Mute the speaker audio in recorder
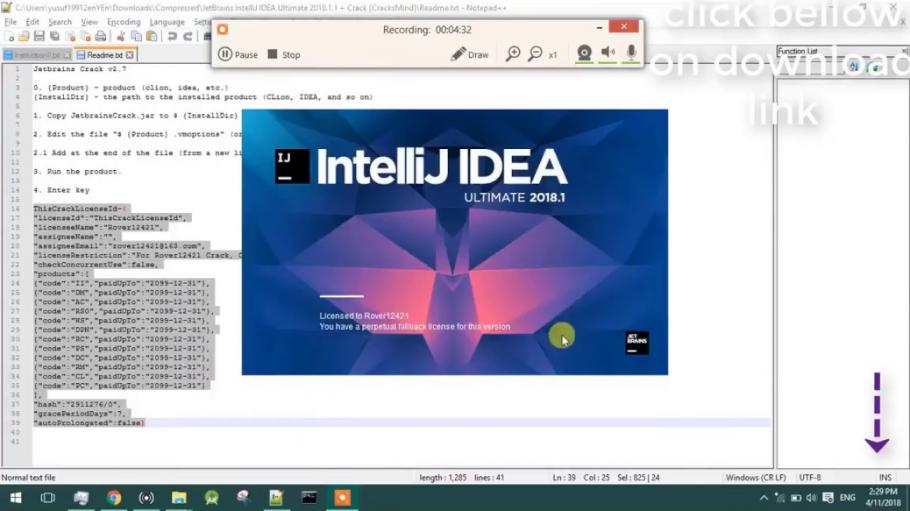Viewport: 910px width, 511px height. [608, 54]
